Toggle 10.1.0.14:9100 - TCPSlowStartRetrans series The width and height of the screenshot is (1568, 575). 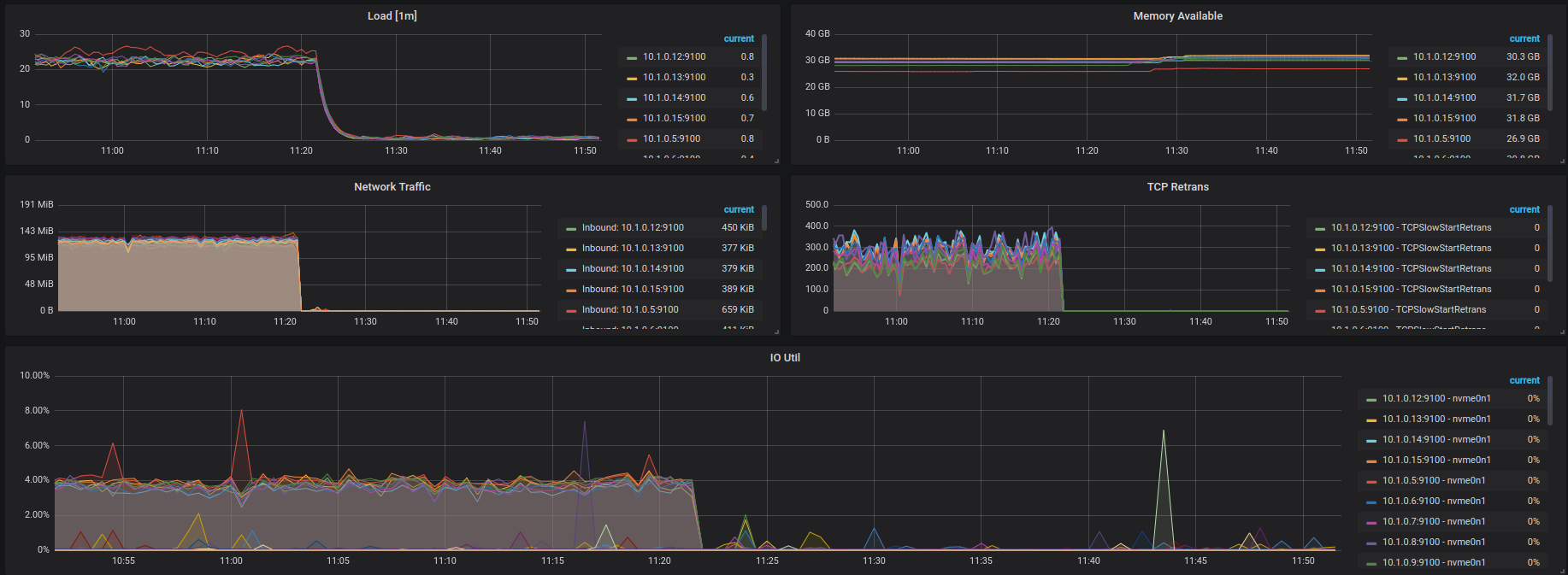[1411, 268]
